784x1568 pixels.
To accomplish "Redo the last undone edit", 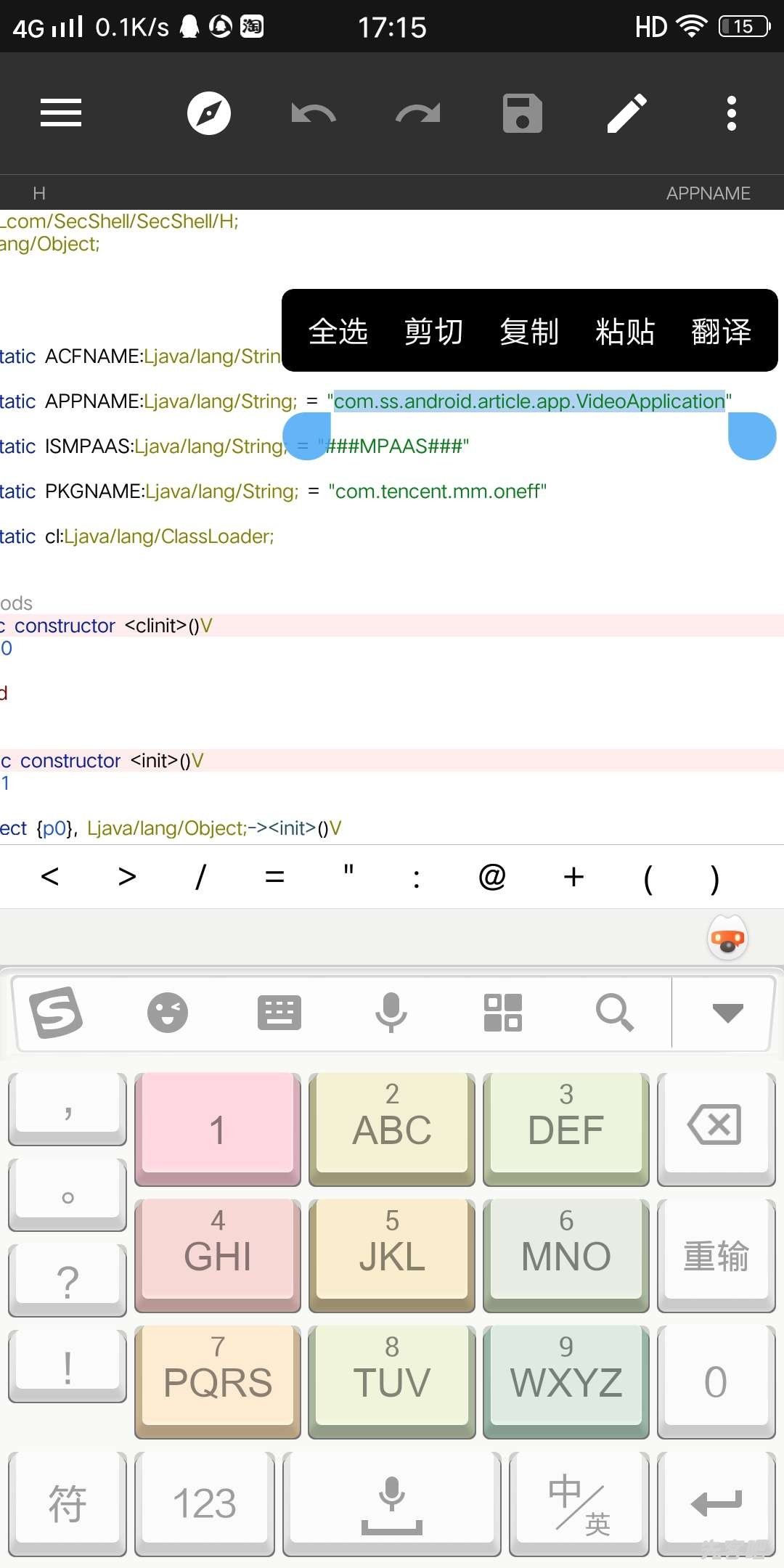I will click(x=418, y=113).
